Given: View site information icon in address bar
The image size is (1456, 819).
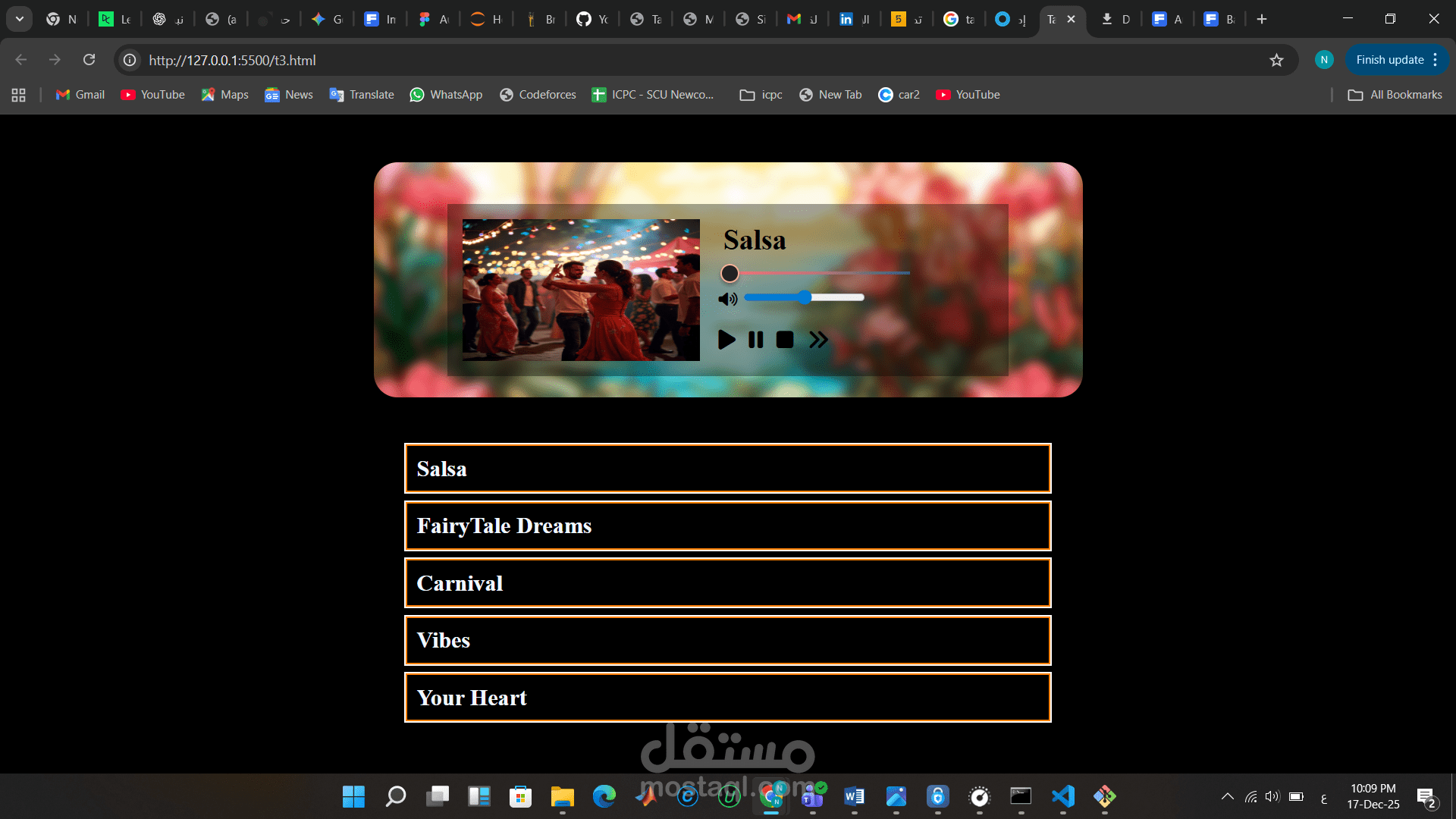Looking at the screenshot, I should (x=130, y=60).
